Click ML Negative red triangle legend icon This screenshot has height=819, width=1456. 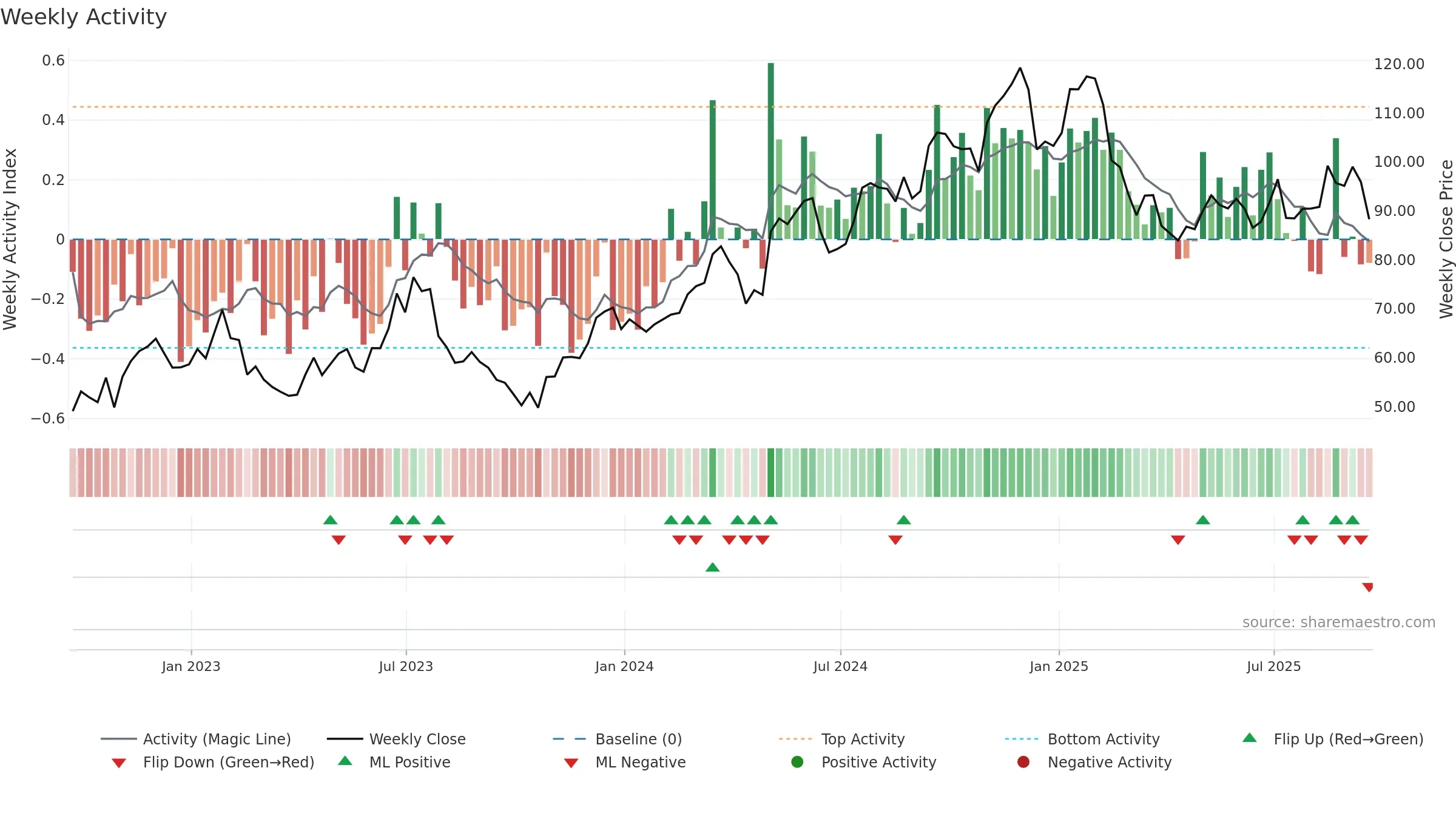[x=571, y=763]
